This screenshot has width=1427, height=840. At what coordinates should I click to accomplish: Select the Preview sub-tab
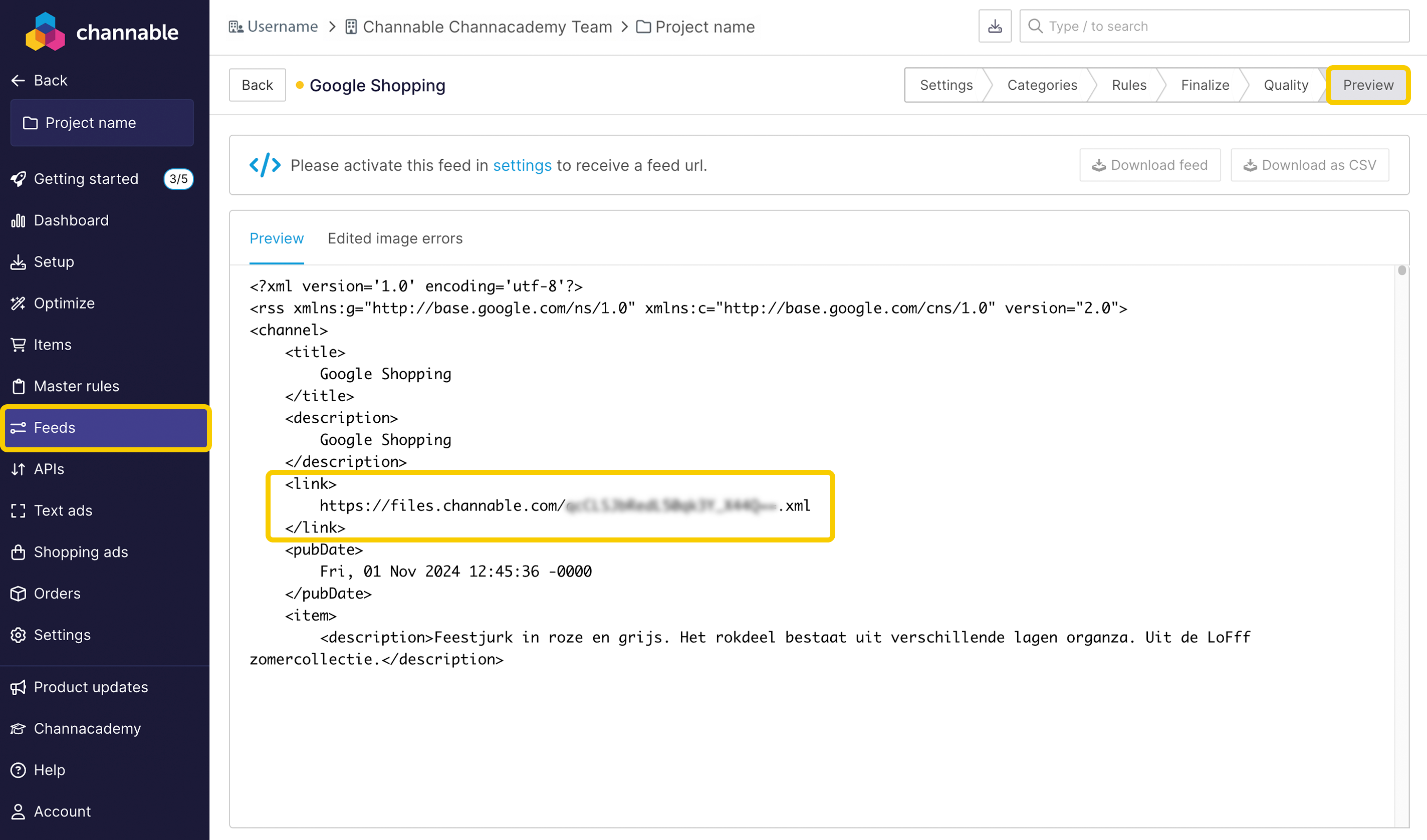277,238
